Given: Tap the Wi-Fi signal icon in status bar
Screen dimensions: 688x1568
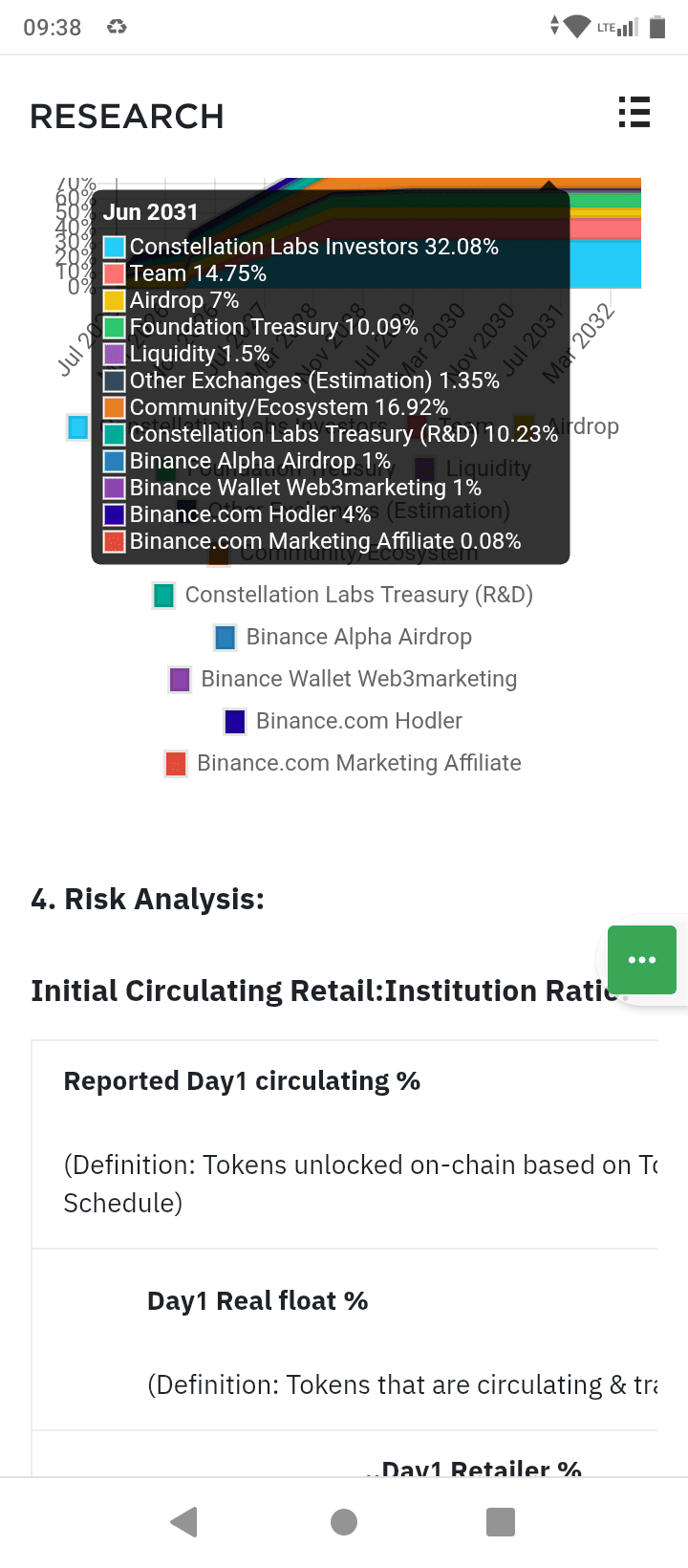Looking at the screenshot, I should click(577, 27).
